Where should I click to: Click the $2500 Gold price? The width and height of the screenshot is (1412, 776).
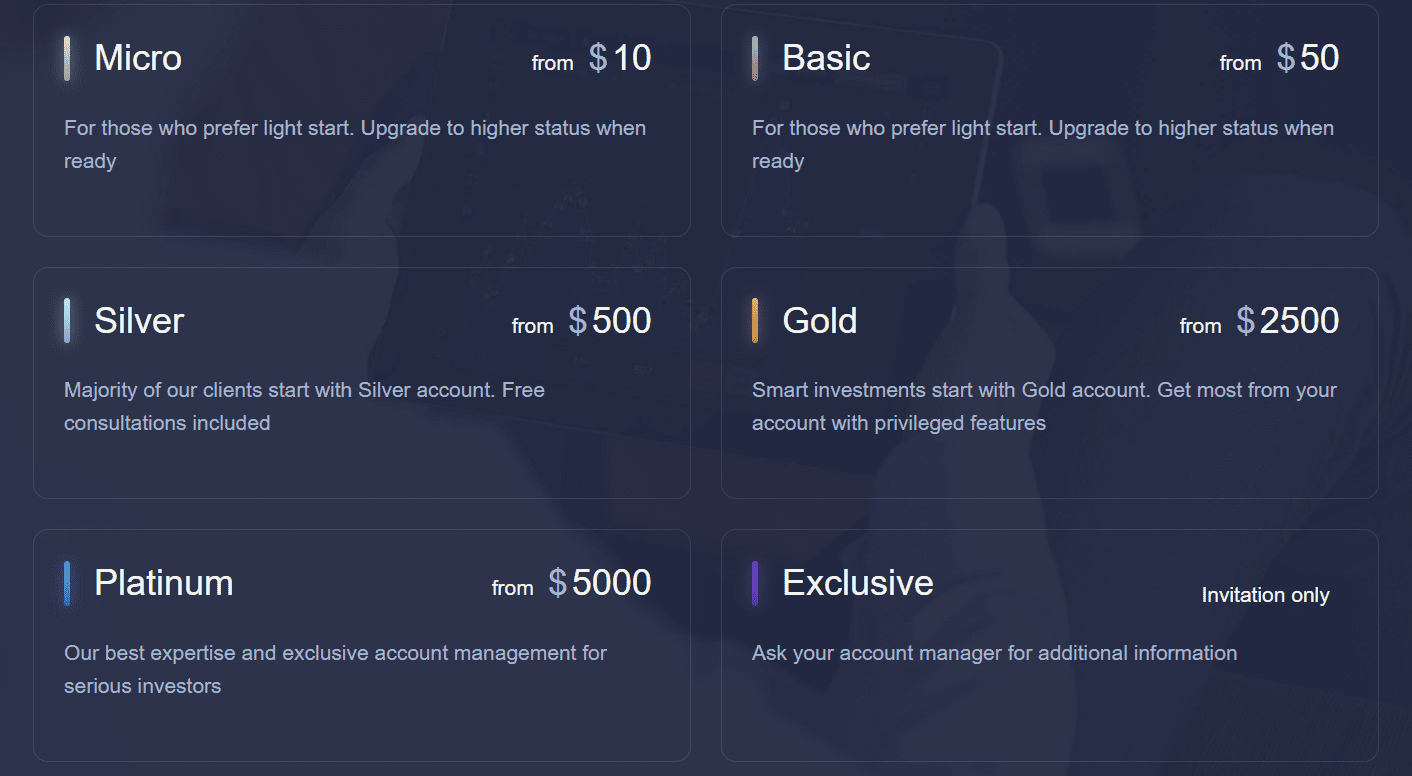[x=1288, y=321]
